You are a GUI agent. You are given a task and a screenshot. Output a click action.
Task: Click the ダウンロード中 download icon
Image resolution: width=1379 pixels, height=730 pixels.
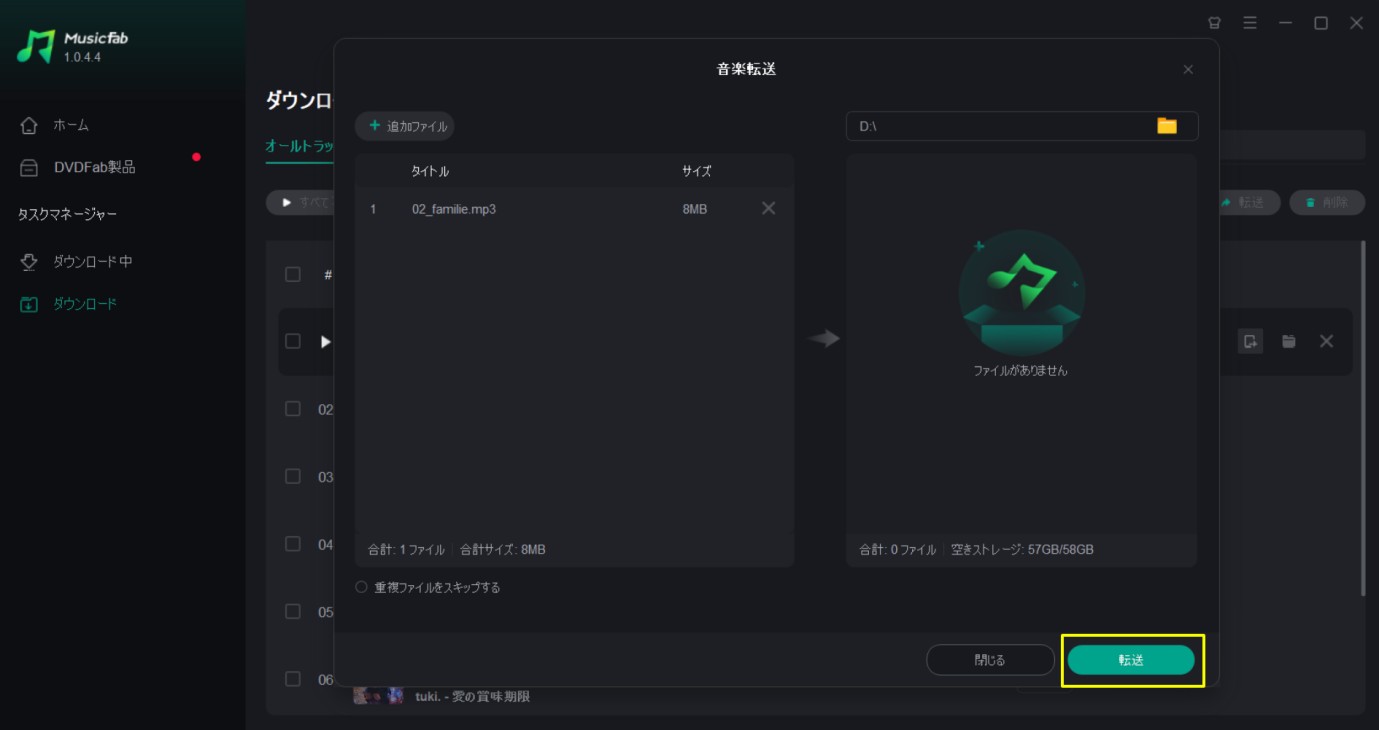[x=29, y=261]
